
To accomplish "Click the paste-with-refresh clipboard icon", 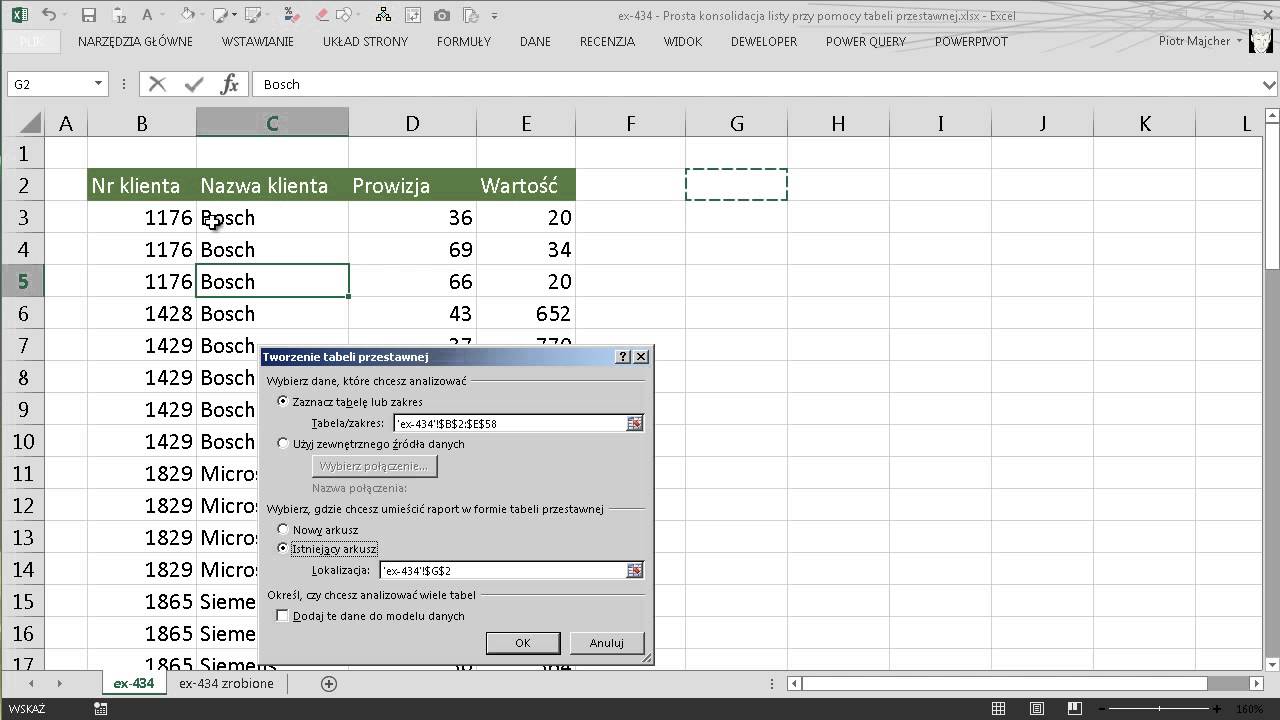I will click(470, 15).
